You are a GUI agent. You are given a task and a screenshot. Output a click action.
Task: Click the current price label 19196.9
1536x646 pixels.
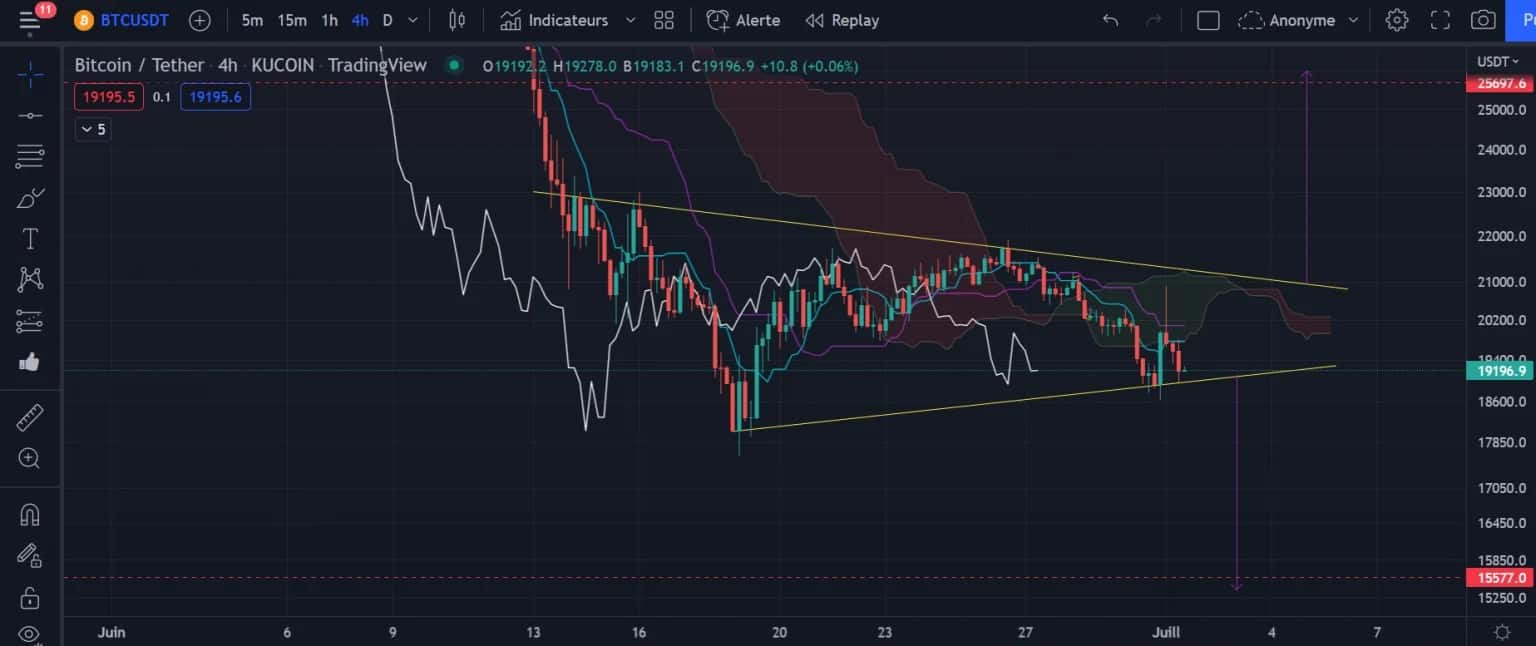(1499, 371)
